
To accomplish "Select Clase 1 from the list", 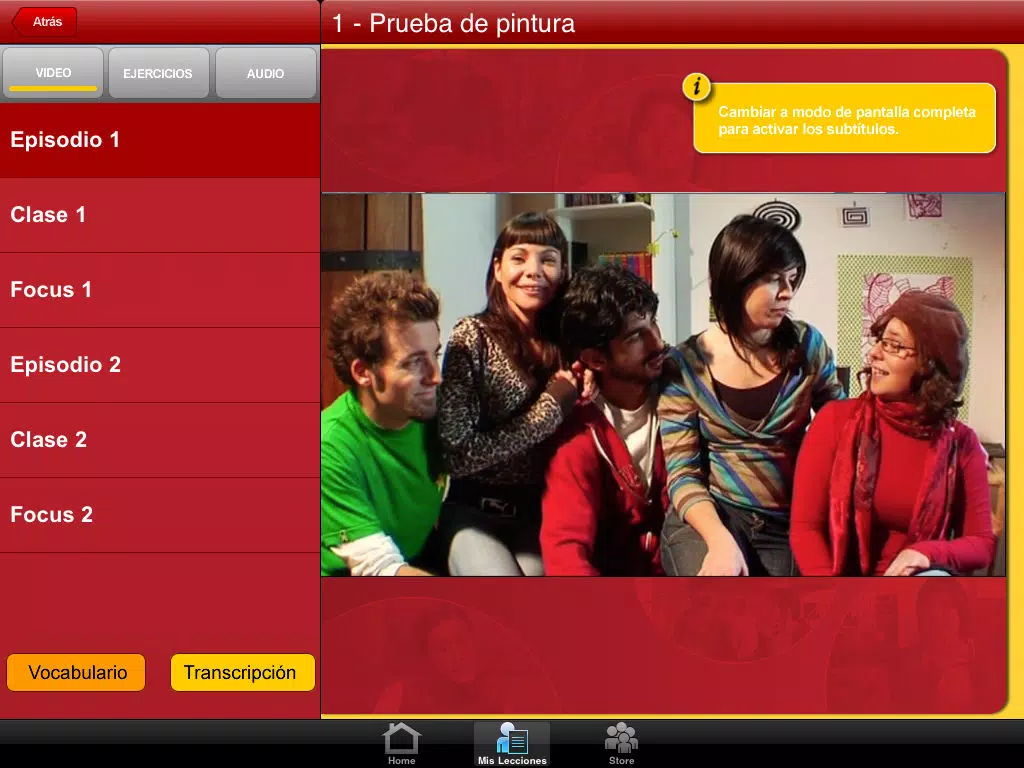I will point(160,215).
